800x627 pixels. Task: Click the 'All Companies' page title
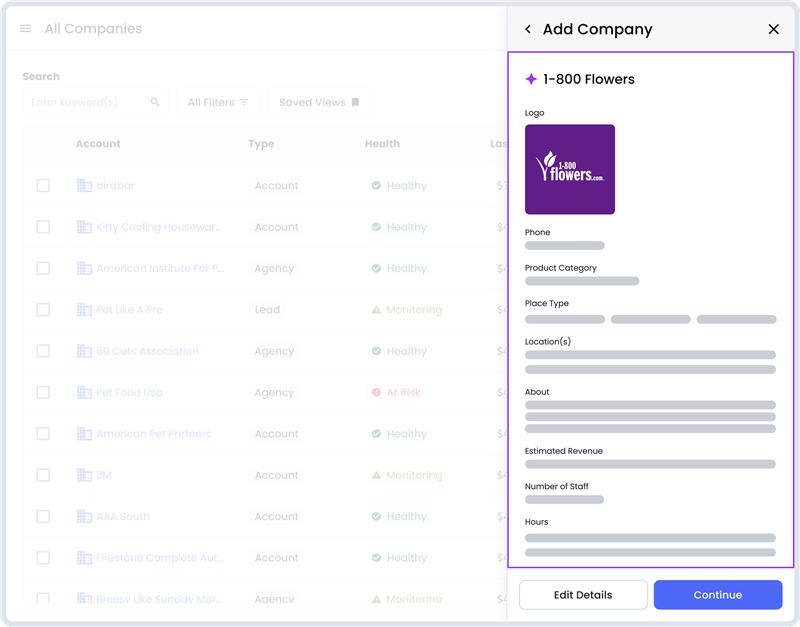coord(93,29)
